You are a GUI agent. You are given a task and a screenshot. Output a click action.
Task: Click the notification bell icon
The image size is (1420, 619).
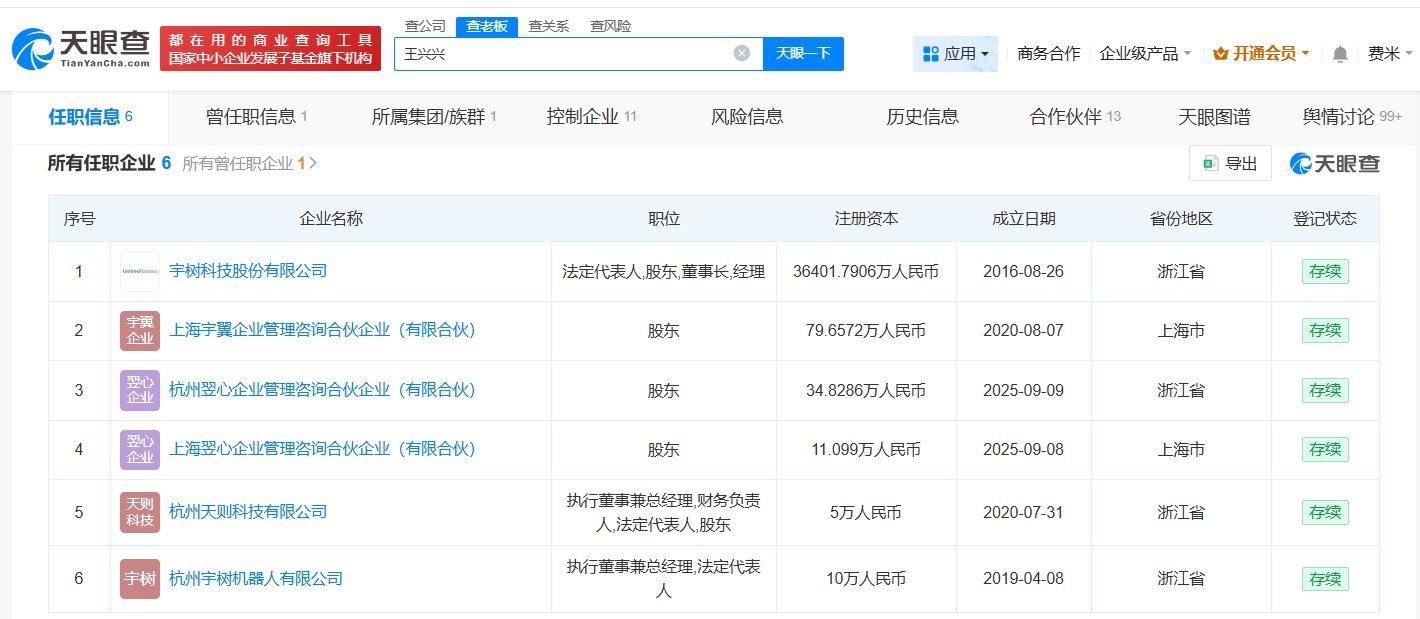[1340, 54]
